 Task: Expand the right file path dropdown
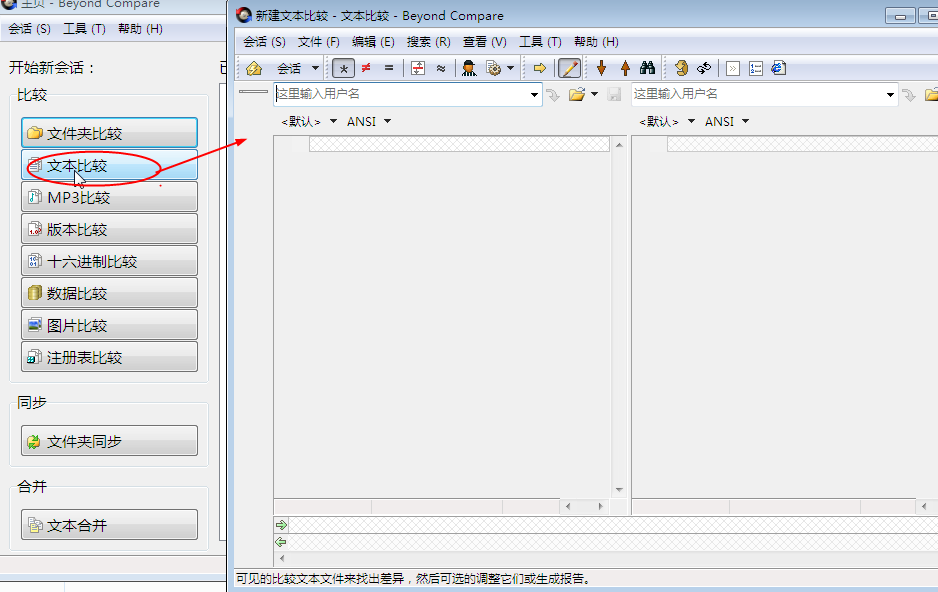[890, 95]
